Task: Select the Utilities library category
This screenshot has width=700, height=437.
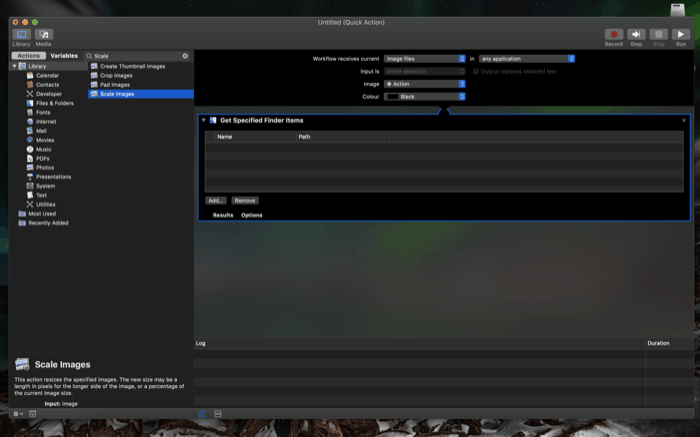Action: pos(46,204)
